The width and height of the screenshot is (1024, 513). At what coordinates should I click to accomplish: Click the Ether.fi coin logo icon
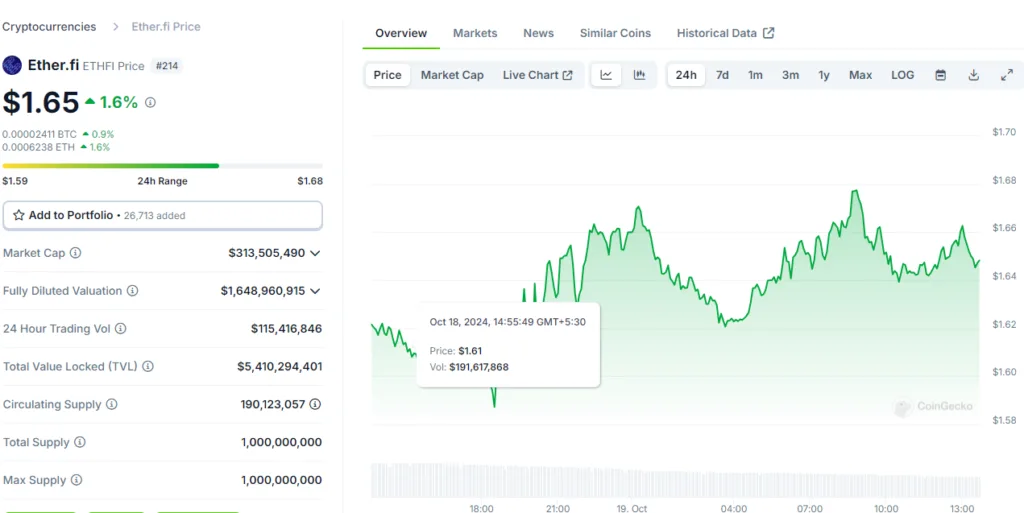[x=12, y=65]
